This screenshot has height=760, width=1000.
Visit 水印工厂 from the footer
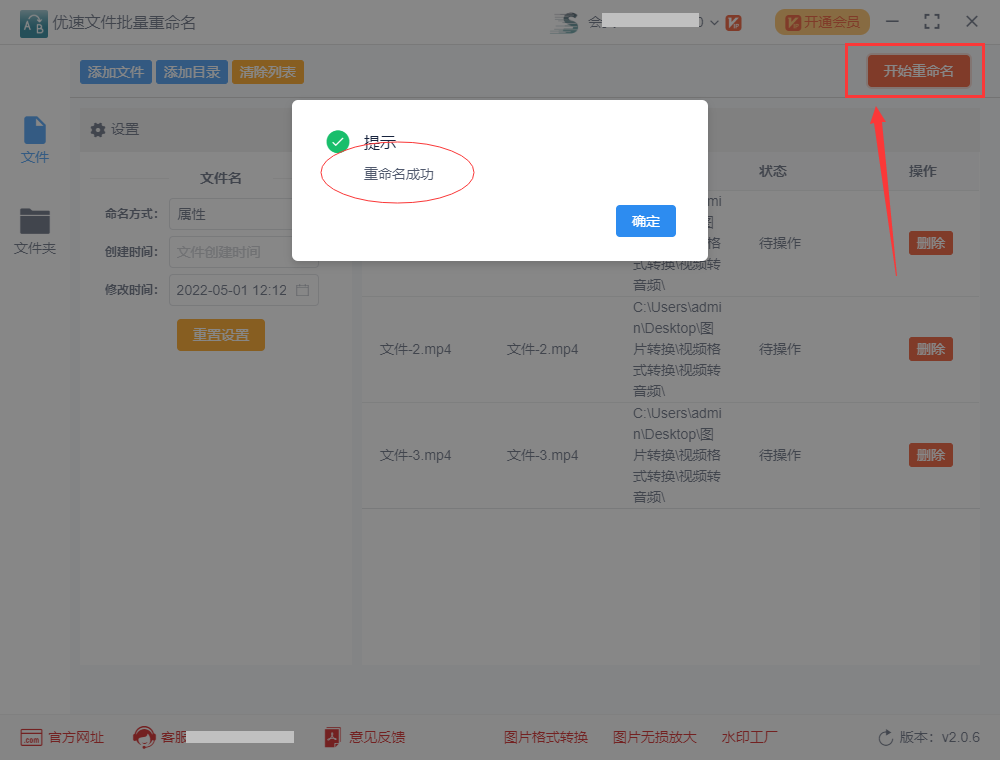[x=749, y=737]
